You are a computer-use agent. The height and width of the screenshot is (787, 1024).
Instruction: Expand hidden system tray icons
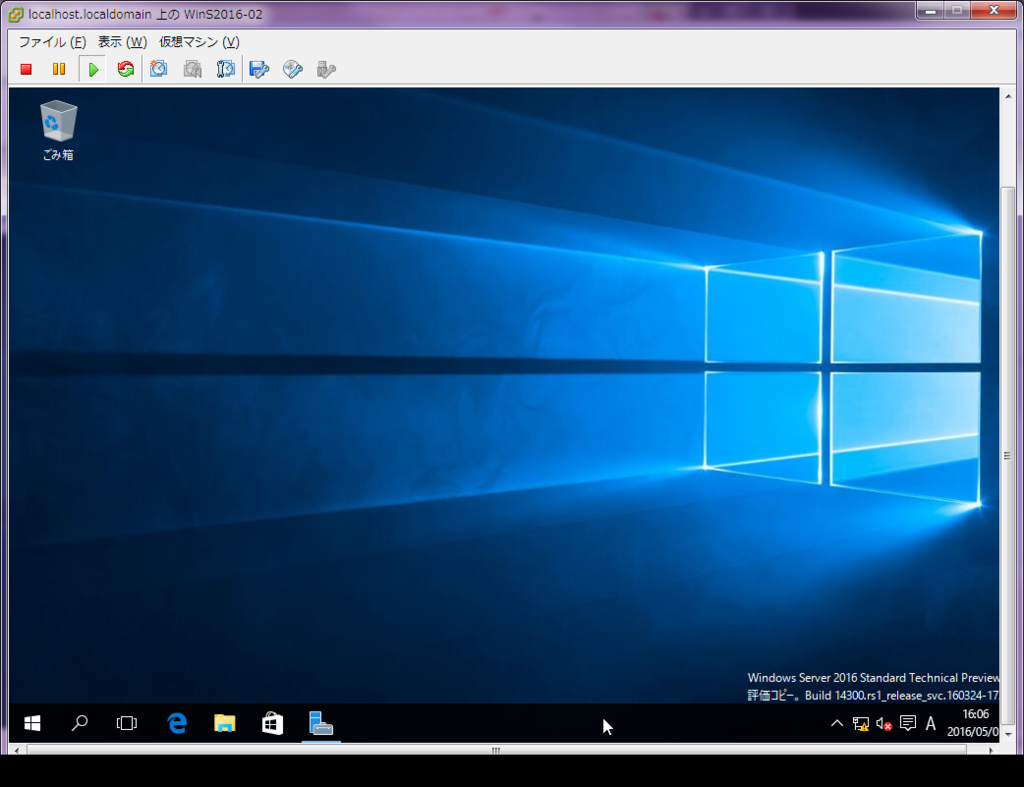(x=838, y=723)
